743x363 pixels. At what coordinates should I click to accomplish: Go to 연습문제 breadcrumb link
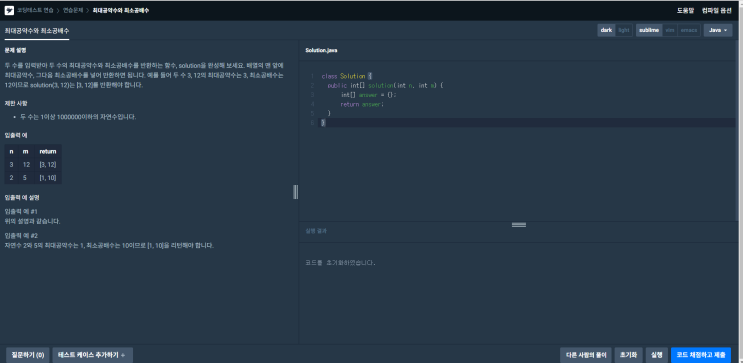73,10
